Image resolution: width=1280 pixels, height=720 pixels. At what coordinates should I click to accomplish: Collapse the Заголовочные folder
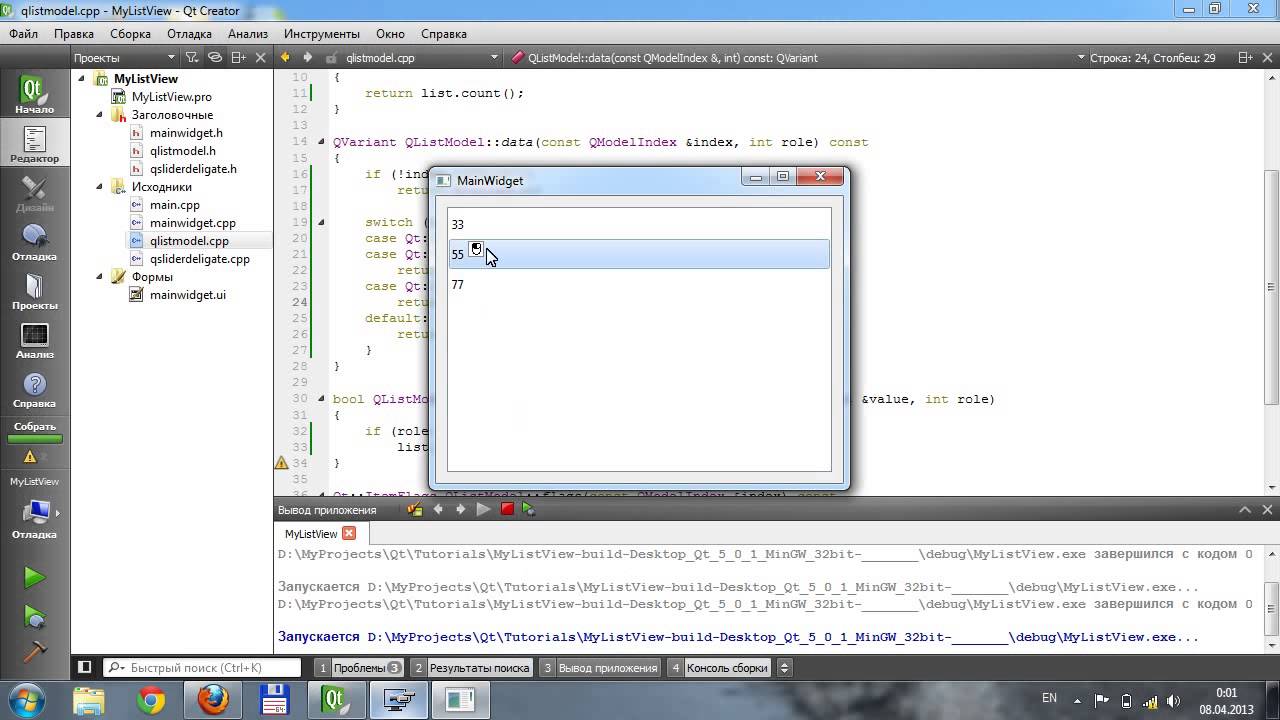(99, 115)
